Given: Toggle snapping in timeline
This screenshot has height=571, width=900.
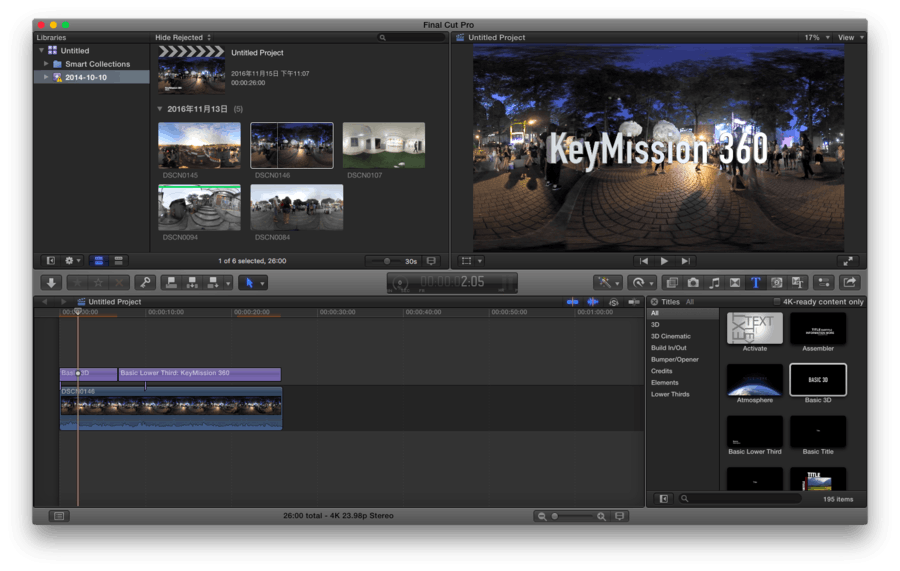Looking at the screenshot, I should tap(634, 302).
